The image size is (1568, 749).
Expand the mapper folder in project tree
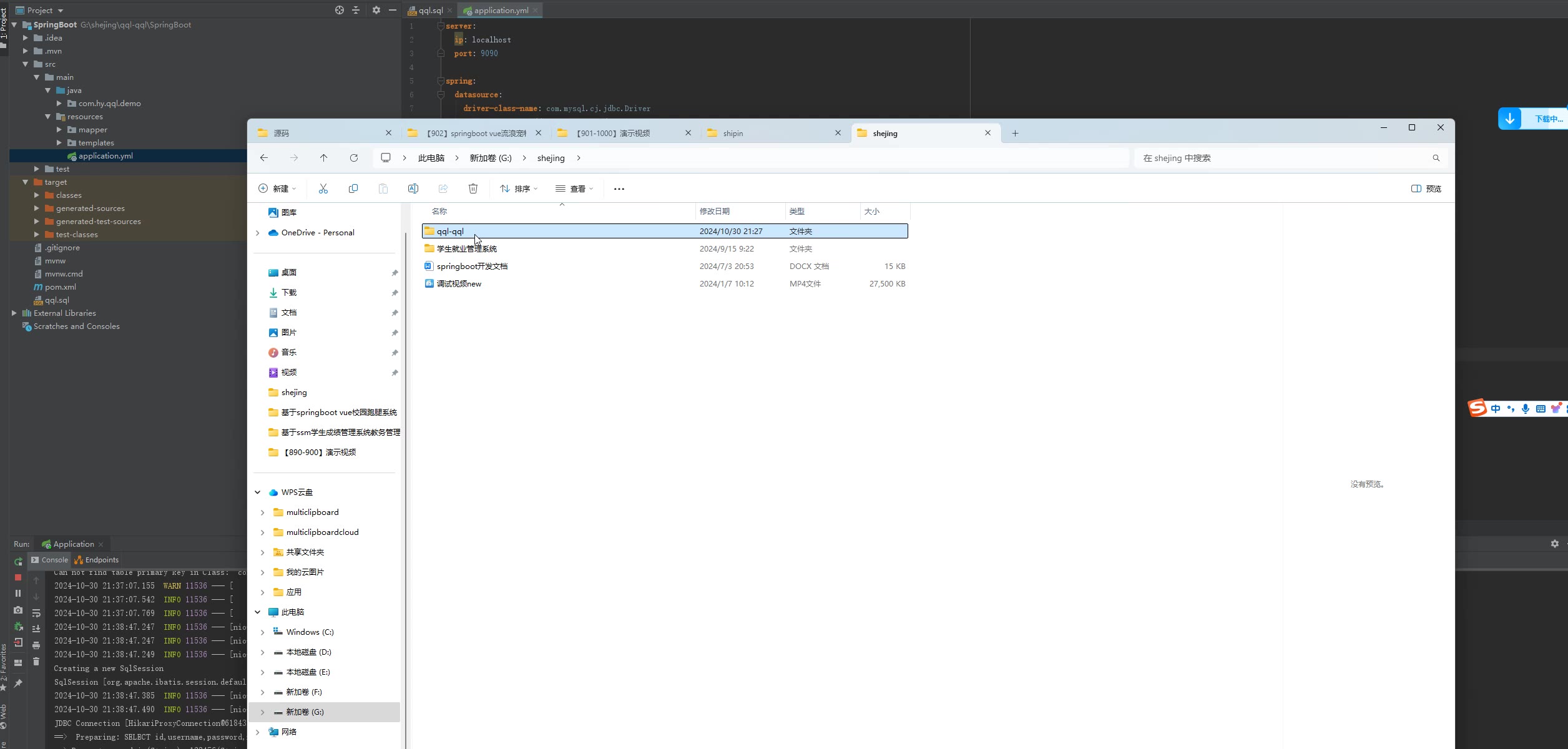click(59, 130)
